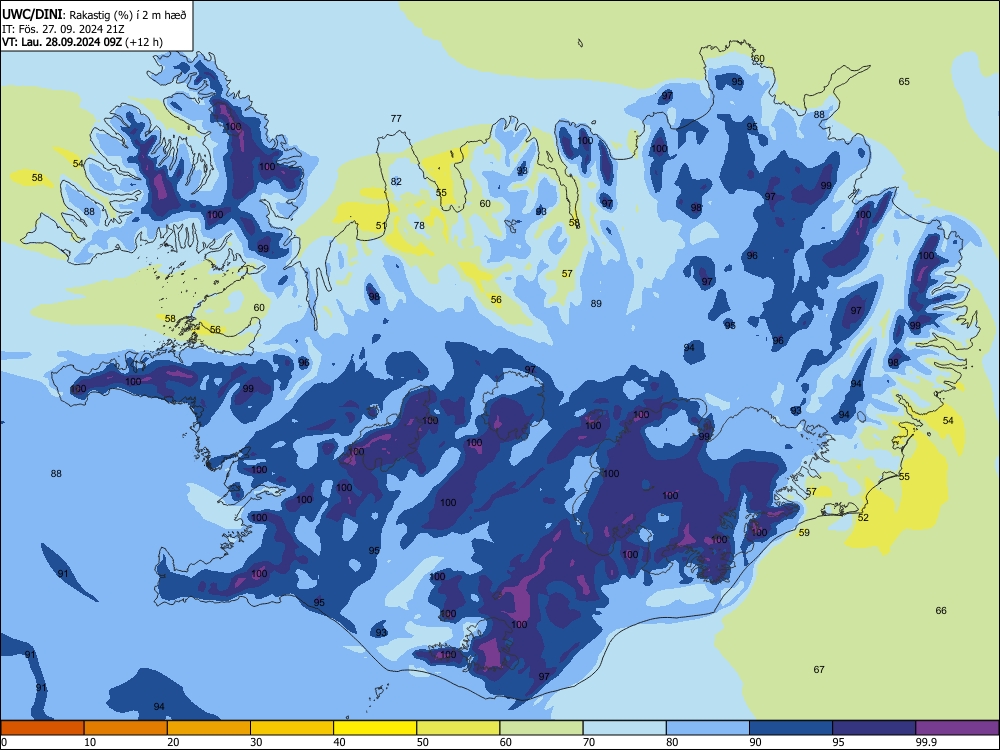The height and width of the screenshot is (750, 1000).
Task: Click the "52" humidity value on the east coast
Action: (x=863, y=518)
